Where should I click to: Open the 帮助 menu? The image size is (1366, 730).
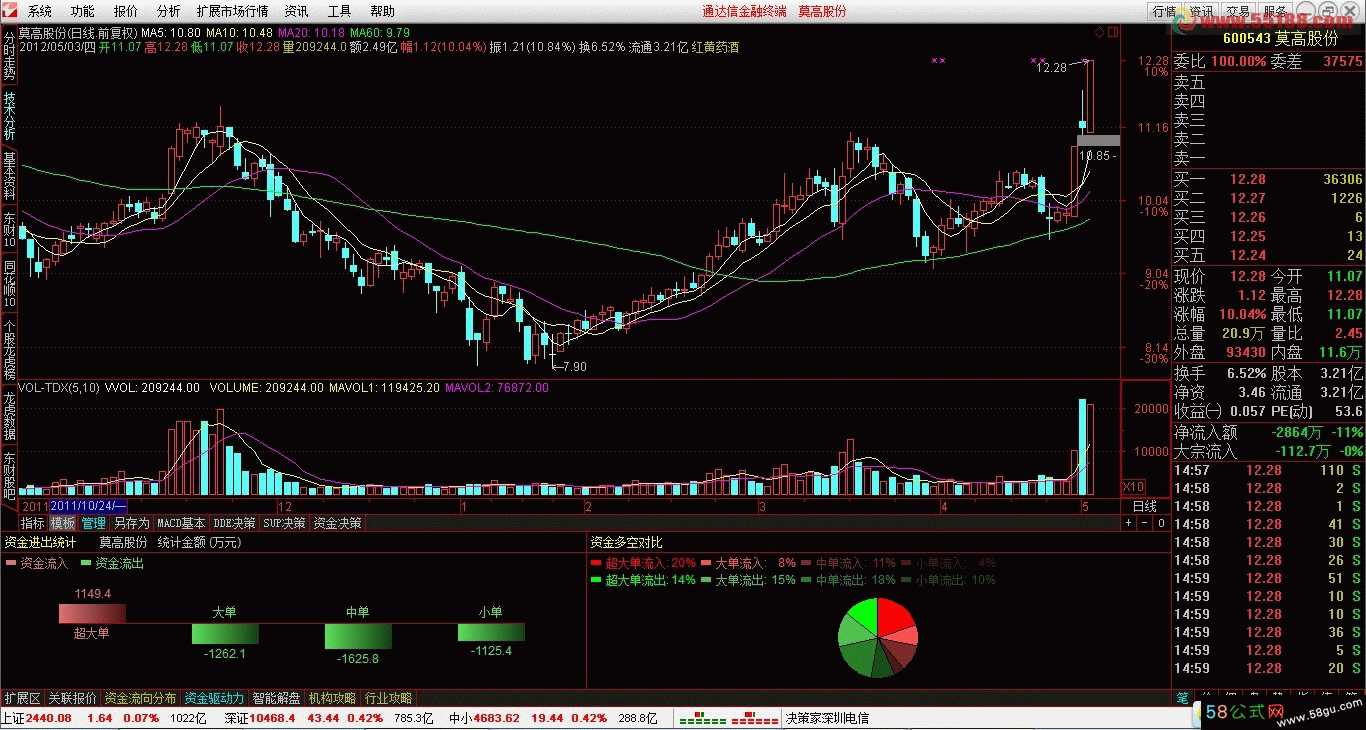coord(382,11)
